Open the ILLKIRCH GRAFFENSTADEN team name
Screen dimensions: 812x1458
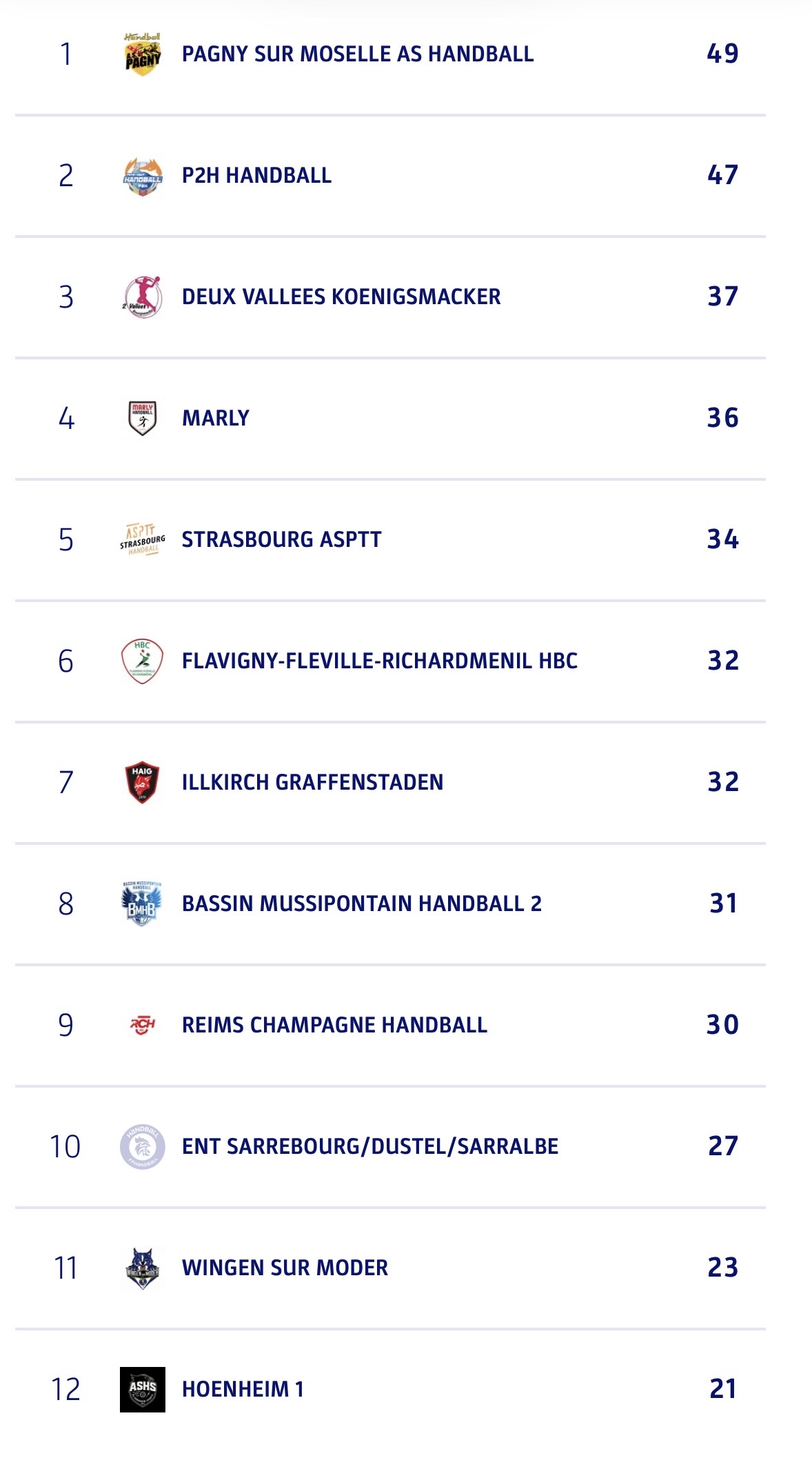click(312, 782)
